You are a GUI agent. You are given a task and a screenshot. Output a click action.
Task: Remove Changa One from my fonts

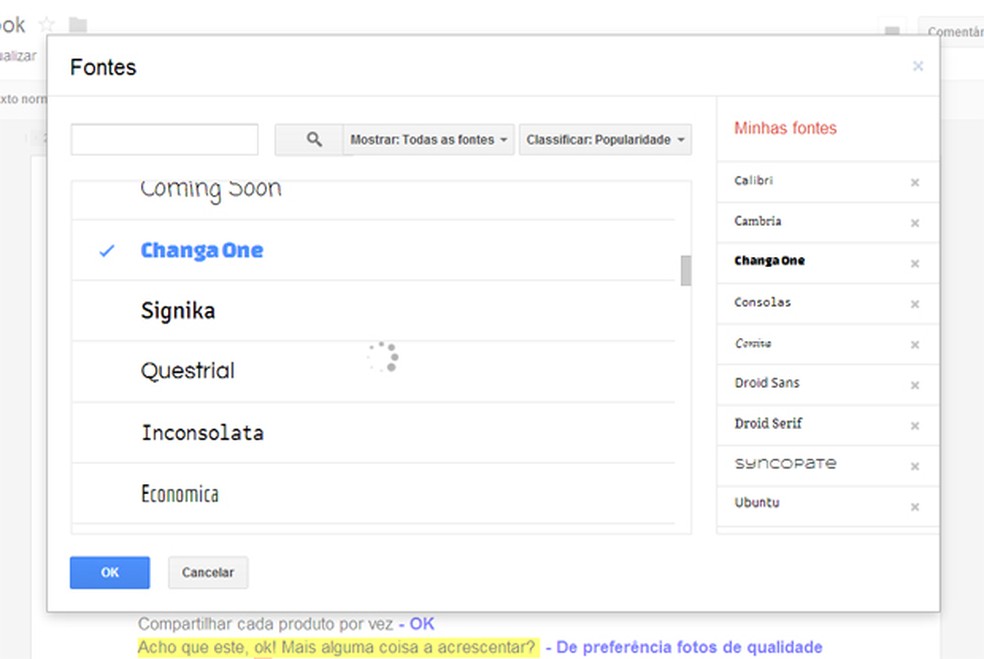click(x=914, y=264)
